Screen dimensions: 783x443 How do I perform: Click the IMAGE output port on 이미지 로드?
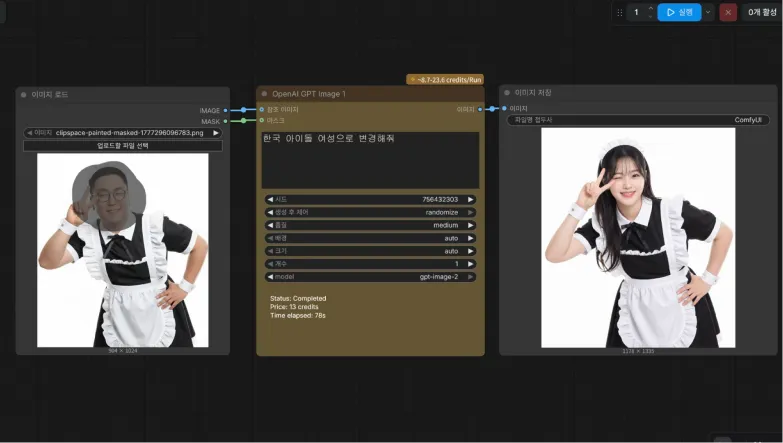(x=226, y=110)
